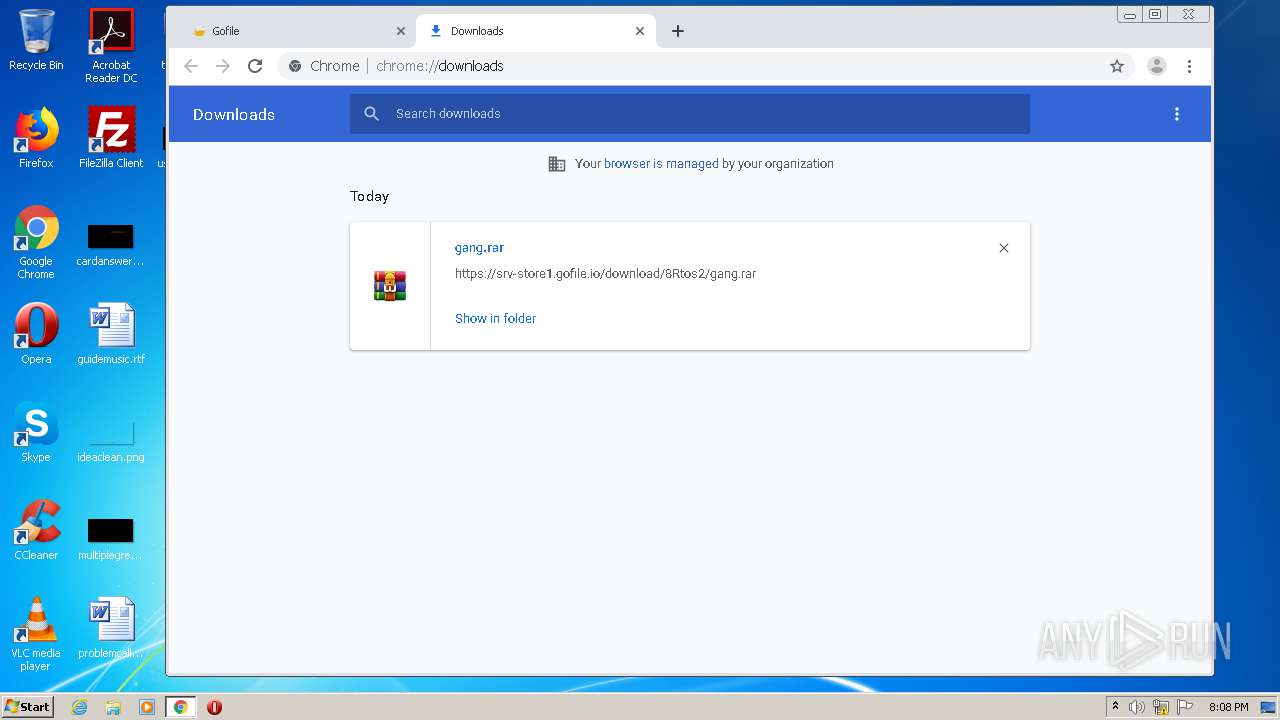Open CCleaner desktop shortcut
Screen dimensions: 1280x720
[x=36, y=530]
